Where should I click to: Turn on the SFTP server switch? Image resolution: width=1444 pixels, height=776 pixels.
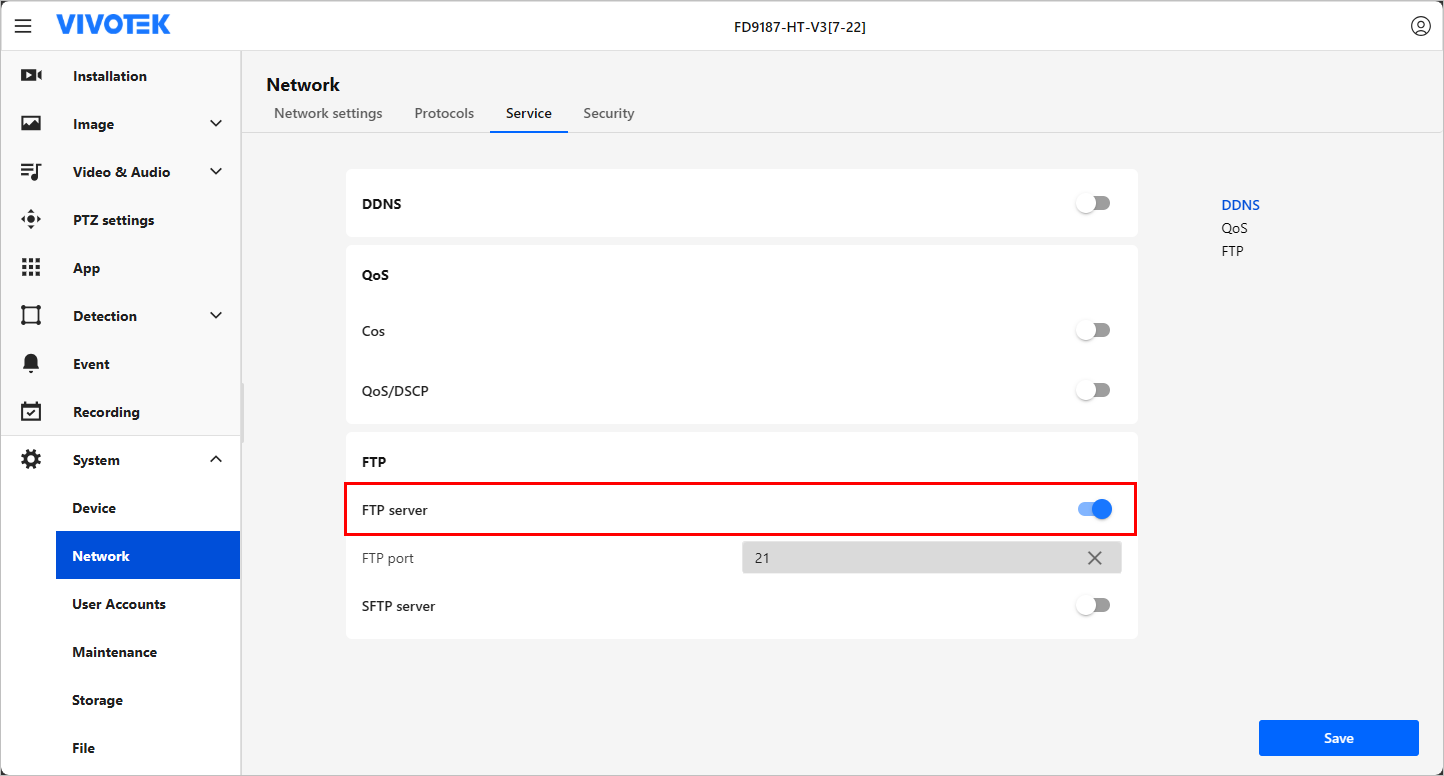pos(1093,605)
